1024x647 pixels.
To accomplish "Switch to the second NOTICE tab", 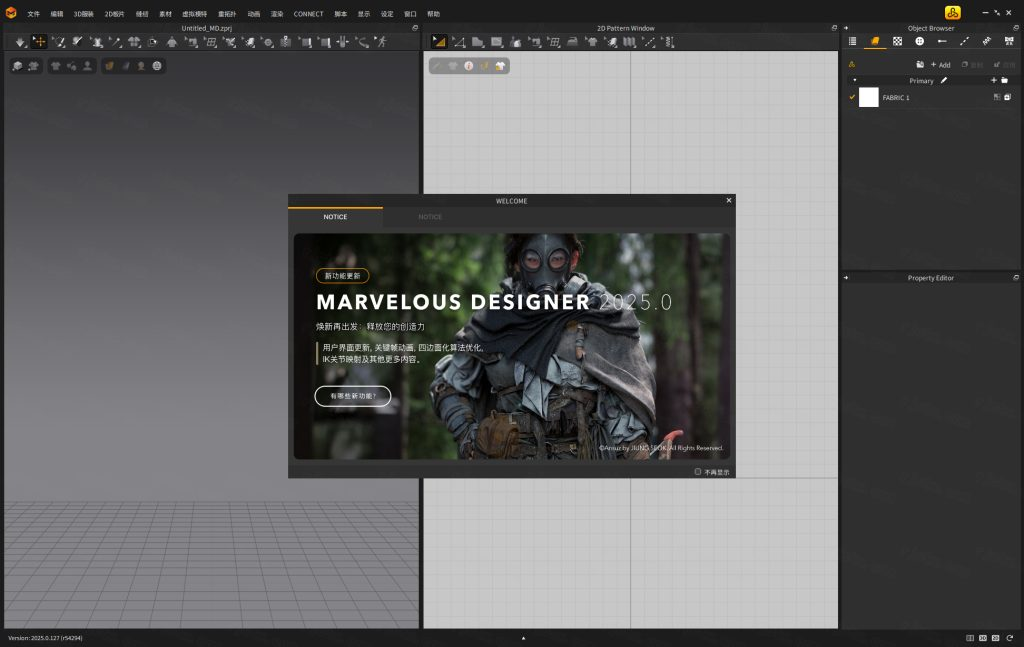I will [x=430, y=217].
